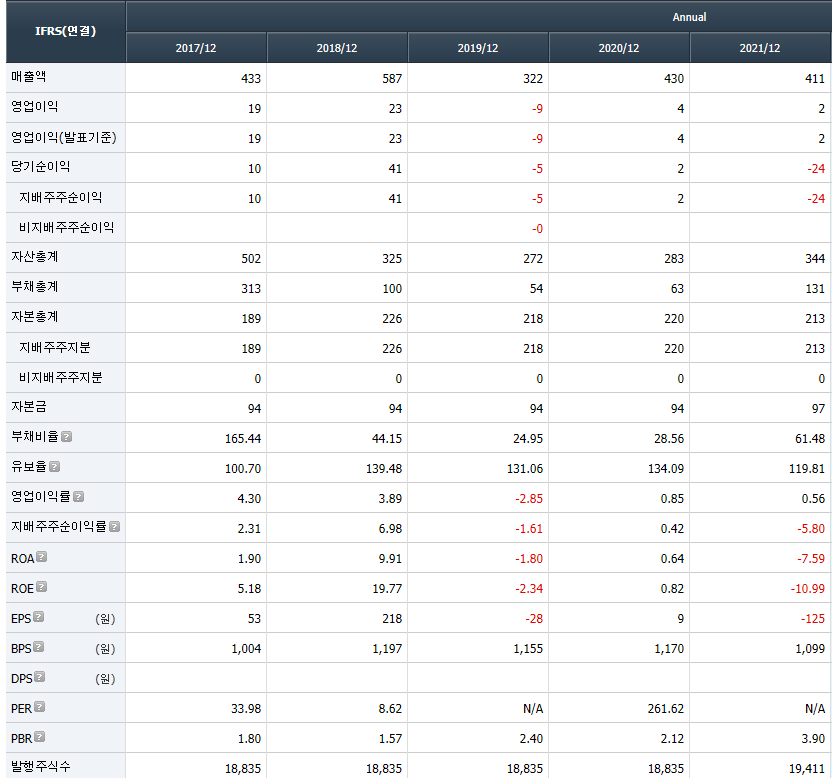
Task: Click ROE value -10.99
Action: pos(808,589)
